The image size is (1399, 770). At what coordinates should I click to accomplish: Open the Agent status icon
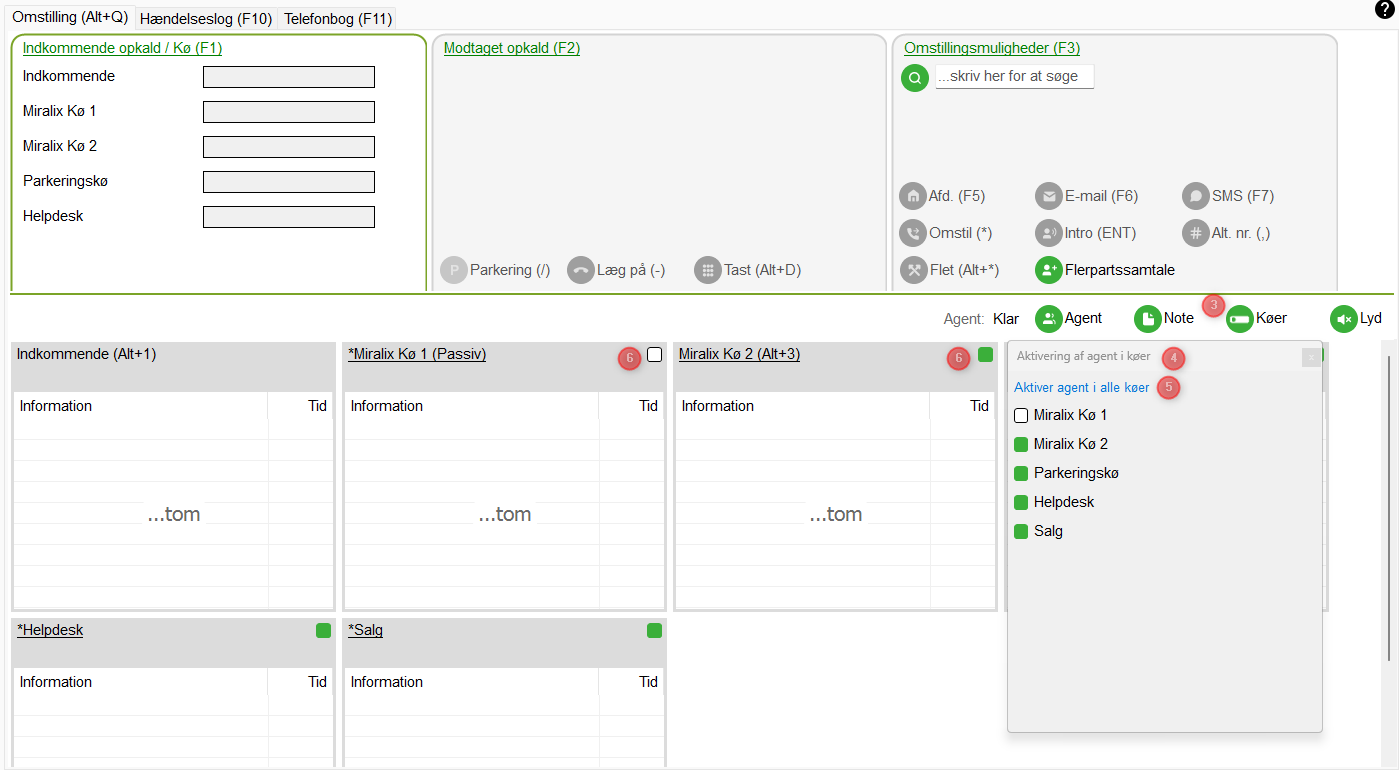1048,319
